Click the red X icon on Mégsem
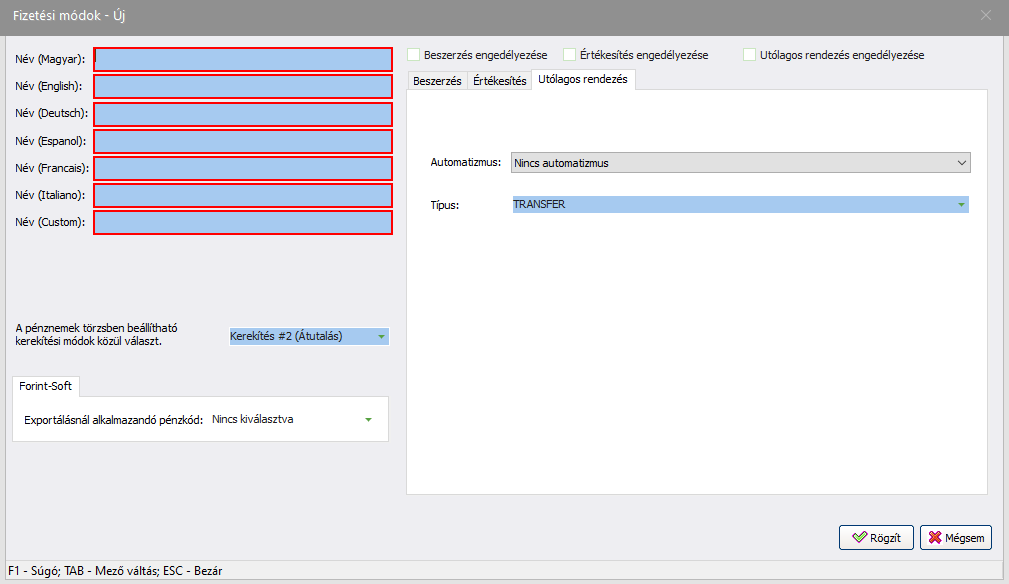 point(936,538)
